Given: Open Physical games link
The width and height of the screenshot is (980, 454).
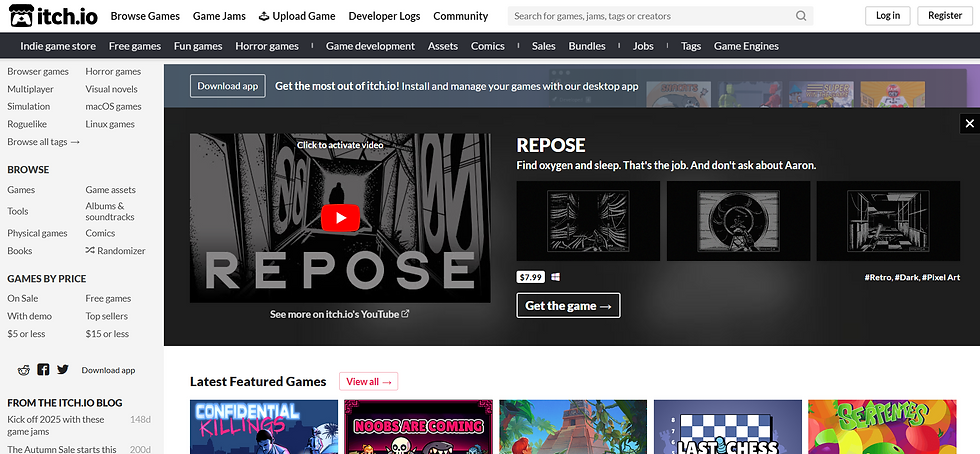Looking at the screenshot, I should pos(38,233).
